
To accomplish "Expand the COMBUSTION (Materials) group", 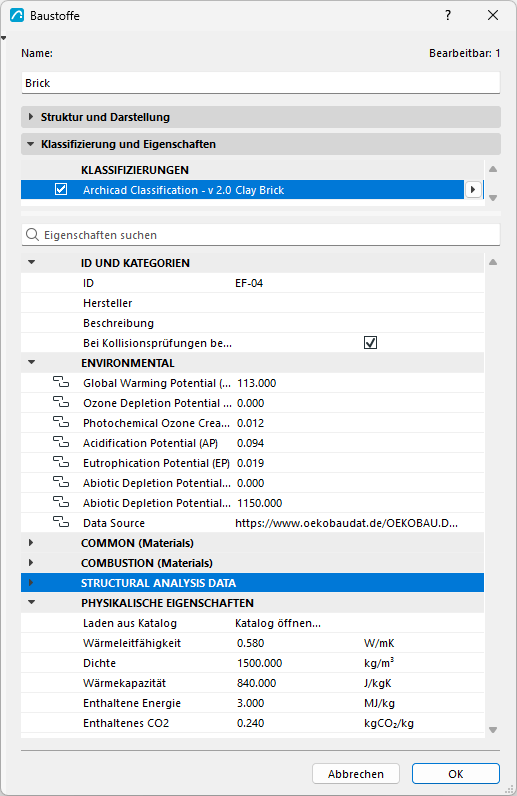I will tap(31, 562).
